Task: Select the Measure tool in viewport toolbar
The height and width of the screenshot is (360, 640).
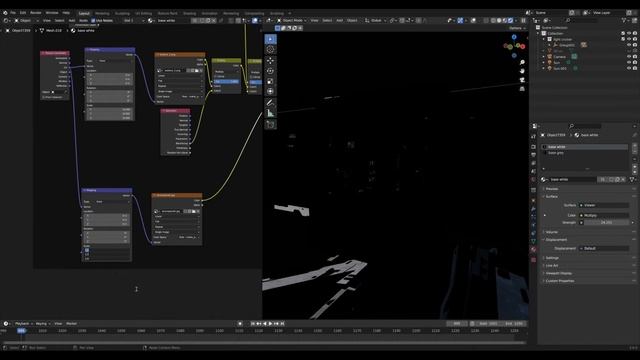Action: pos(270,113)
